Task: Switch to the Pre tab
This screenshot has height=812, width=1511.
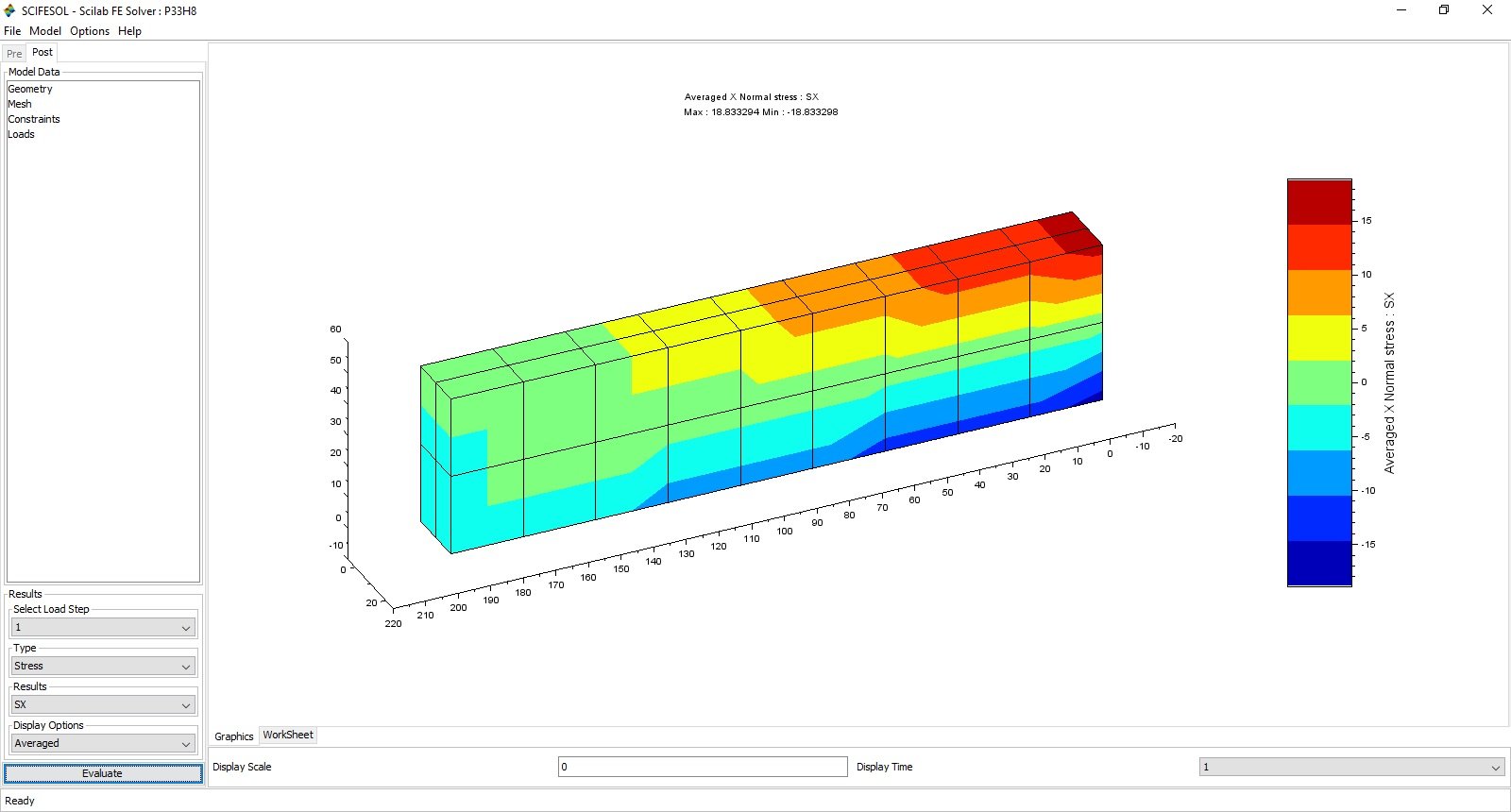Action: coord(14,54)
